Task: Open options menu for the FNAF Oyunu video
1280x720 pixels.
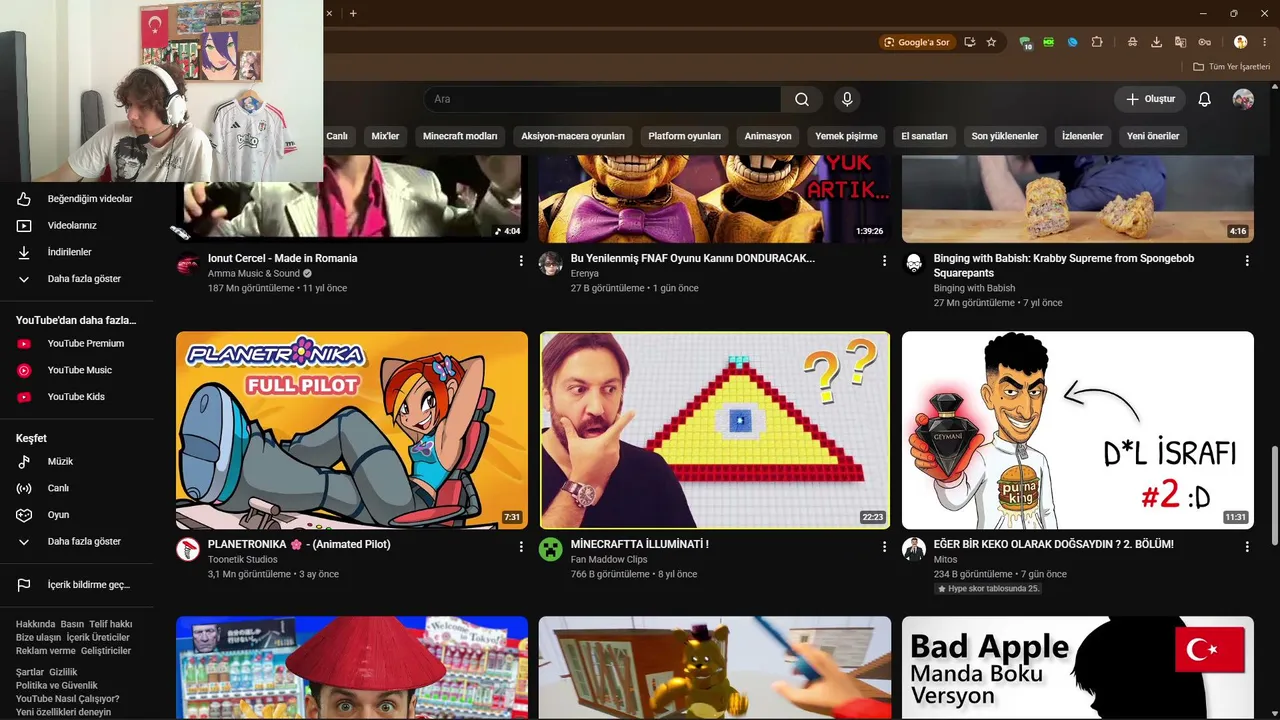Action: [x=884, y=261]
